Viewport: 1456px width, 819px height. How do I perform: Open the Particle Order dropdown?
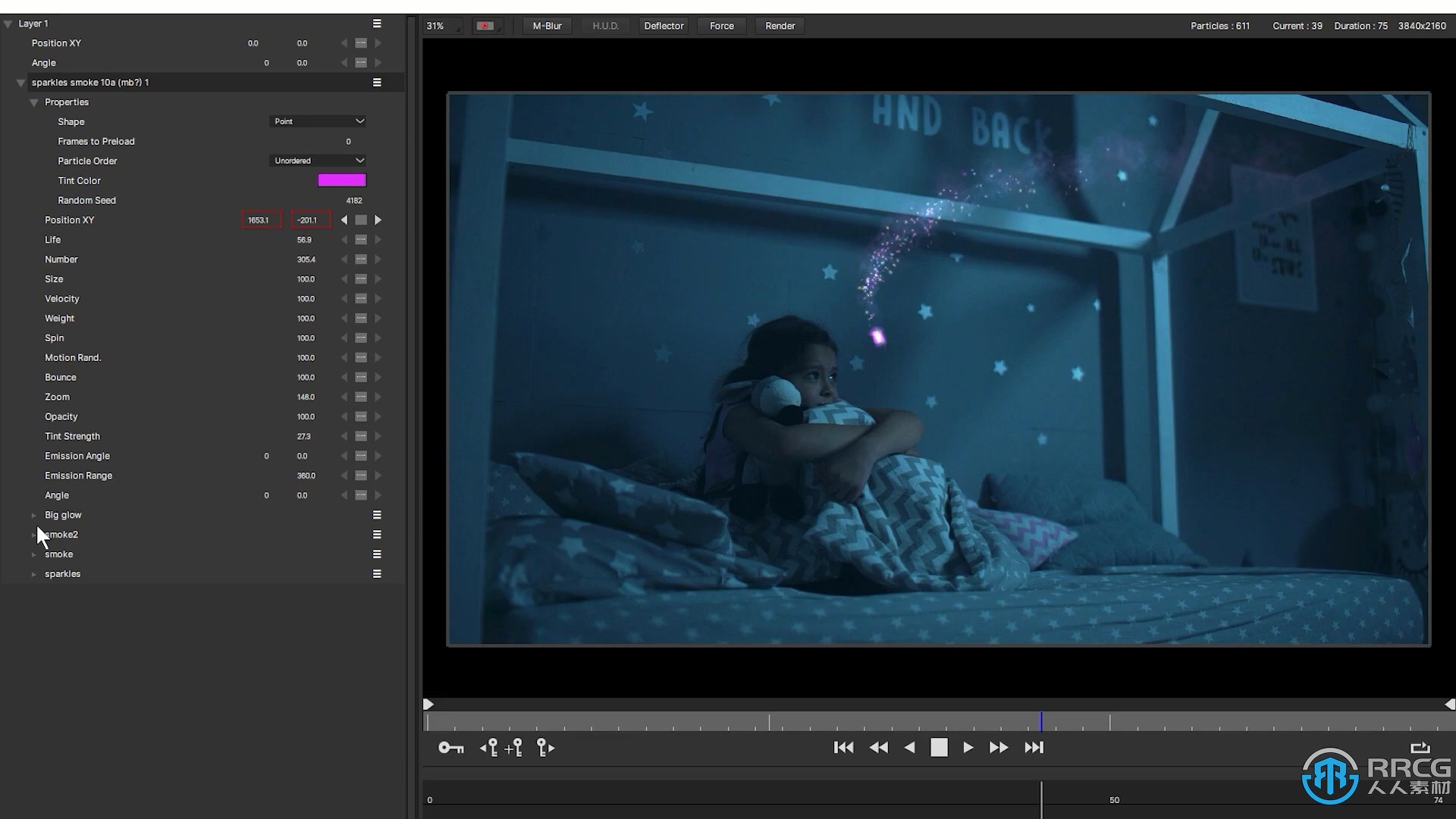pyautogui.click(x=318, y=161)
